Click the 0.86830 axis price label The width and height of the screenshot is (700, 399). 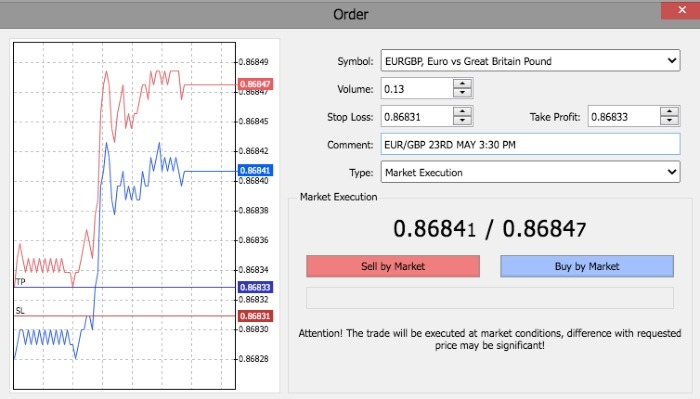click(254, 329)
